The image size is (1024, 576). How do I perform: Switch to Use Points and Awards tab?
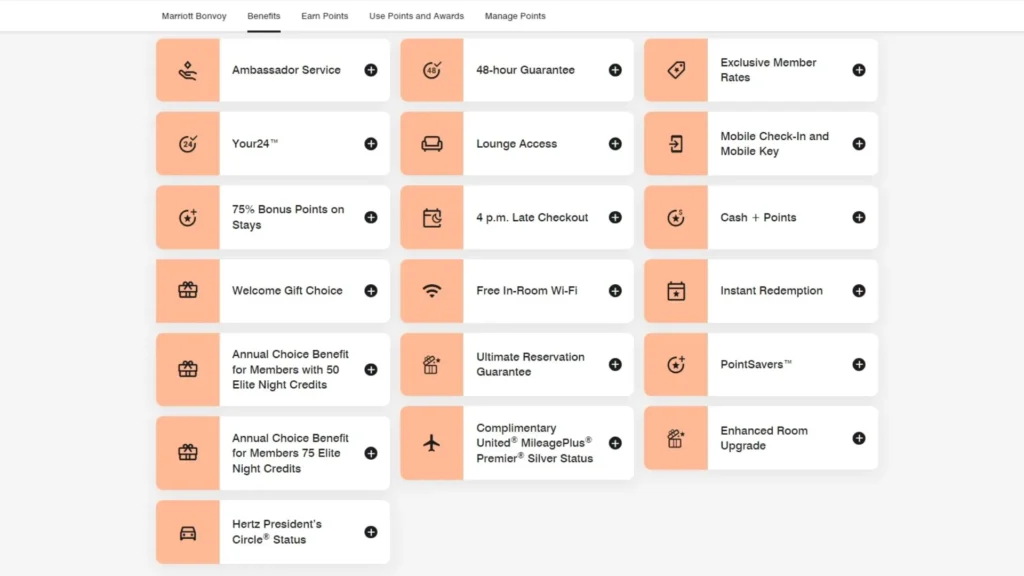click(x=416, y=16)
